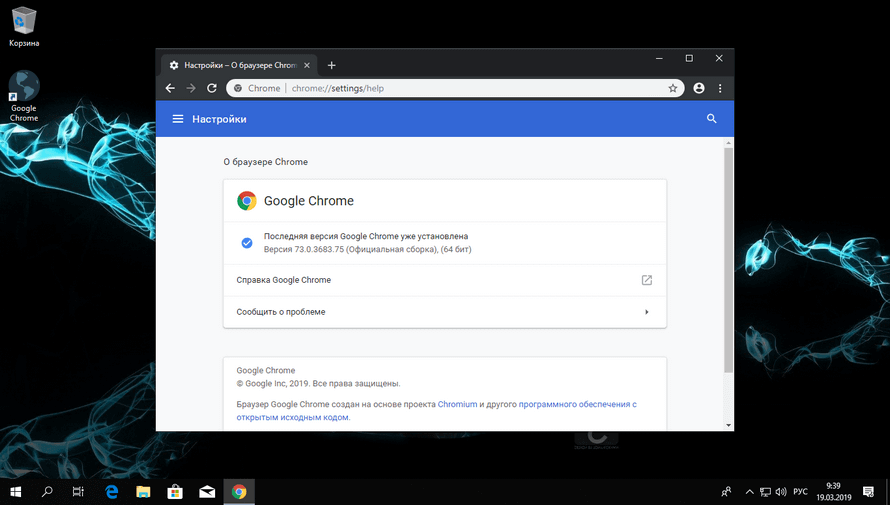
Task: Expand the report a problem arrow
Action: coord(646,312)
